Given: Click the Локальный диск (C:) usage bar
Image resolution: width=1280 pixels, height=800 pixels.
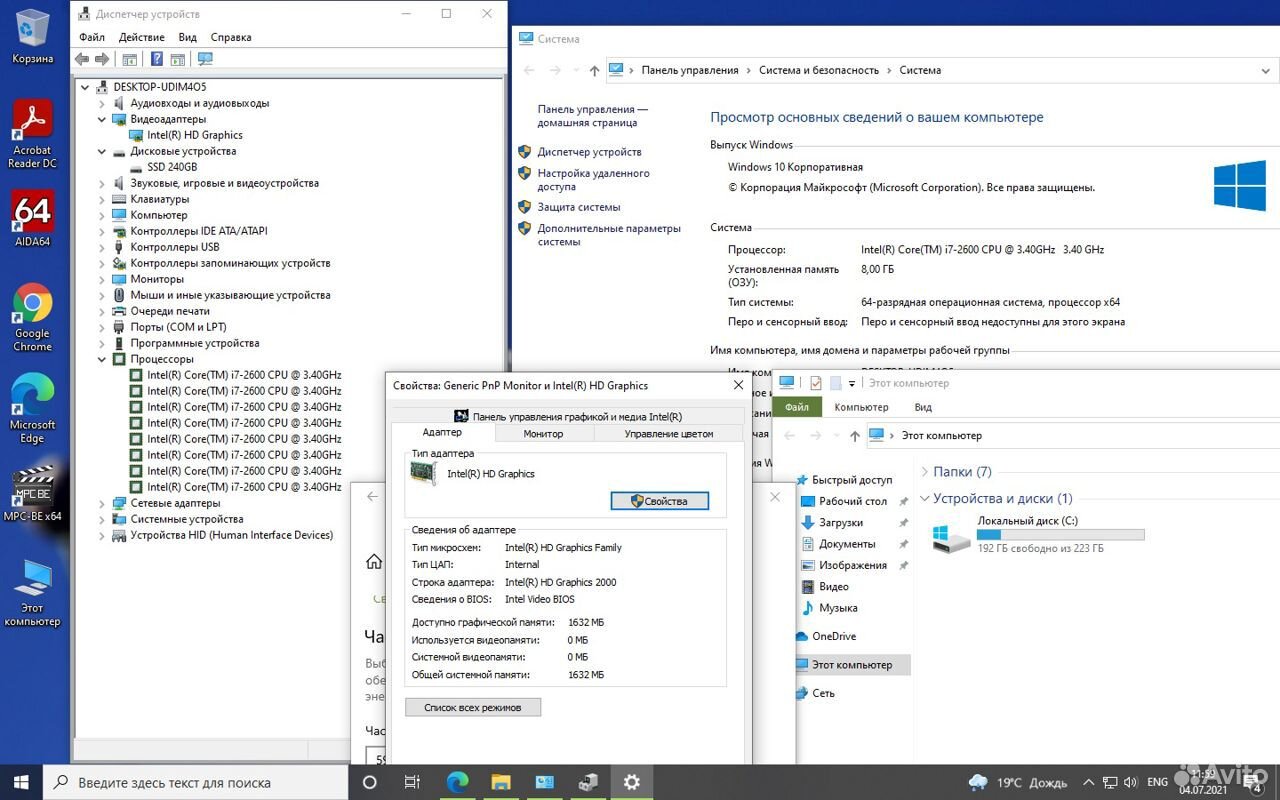Looking at the screenshot, I should [1061, 535].
